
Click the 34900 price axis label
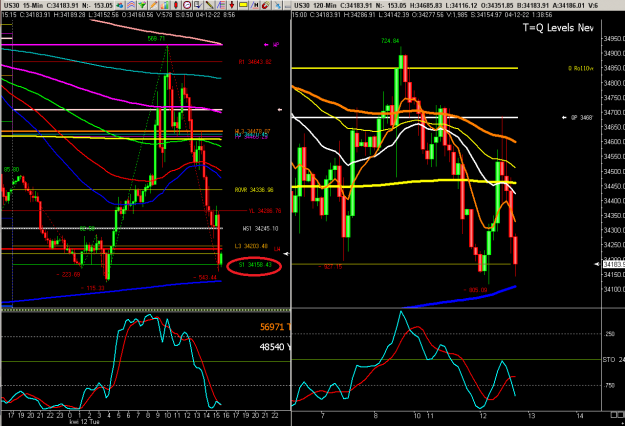614,53
